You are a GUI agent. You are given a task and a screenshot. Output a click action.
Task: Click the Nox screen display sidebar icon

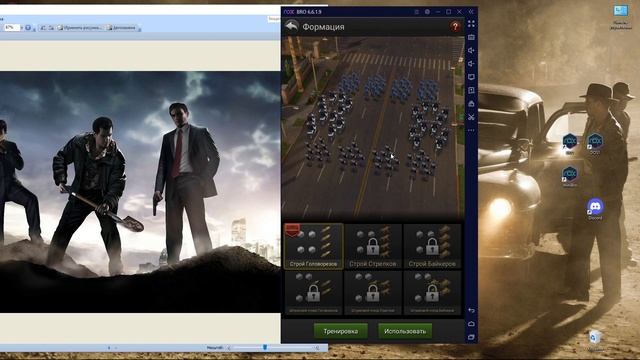coord(471,77)
